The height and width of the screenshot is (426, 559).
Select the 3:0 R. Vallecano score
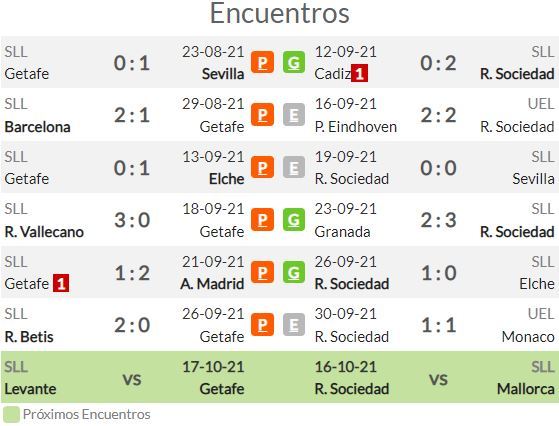[x=132, y=220]
